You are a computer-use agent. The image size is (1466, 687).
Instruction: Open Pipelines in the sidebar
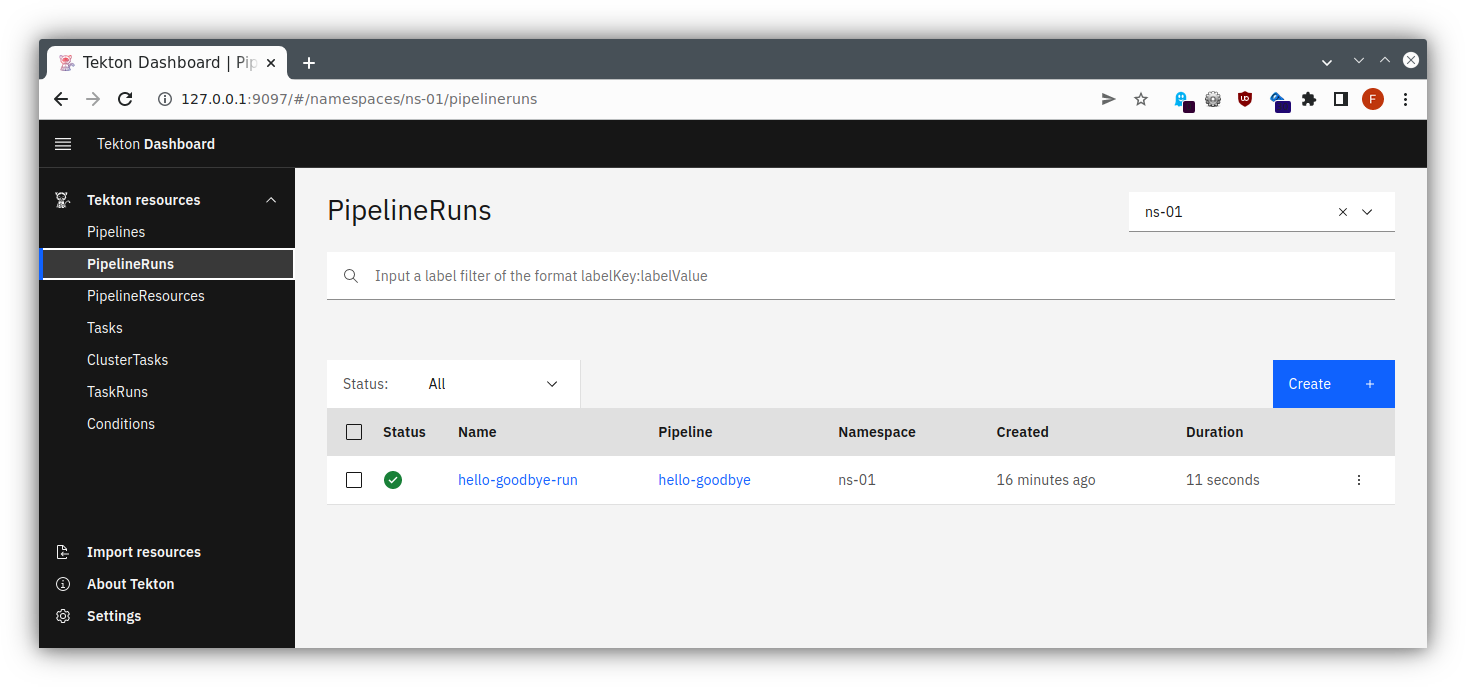coord(116,232)
